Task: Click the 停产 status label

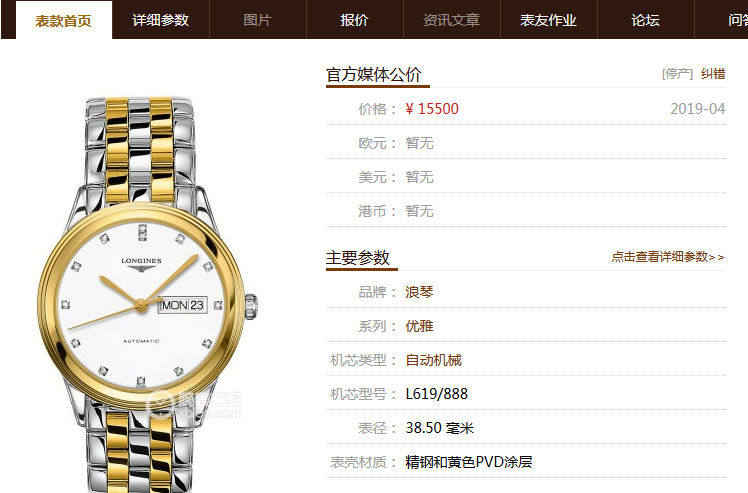Action: point(677,74)
